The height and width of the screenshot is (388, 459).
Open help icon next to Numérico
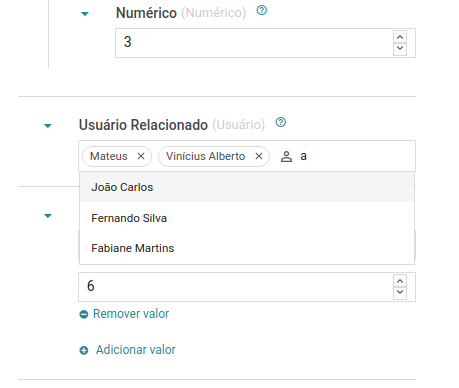(262, 10)
